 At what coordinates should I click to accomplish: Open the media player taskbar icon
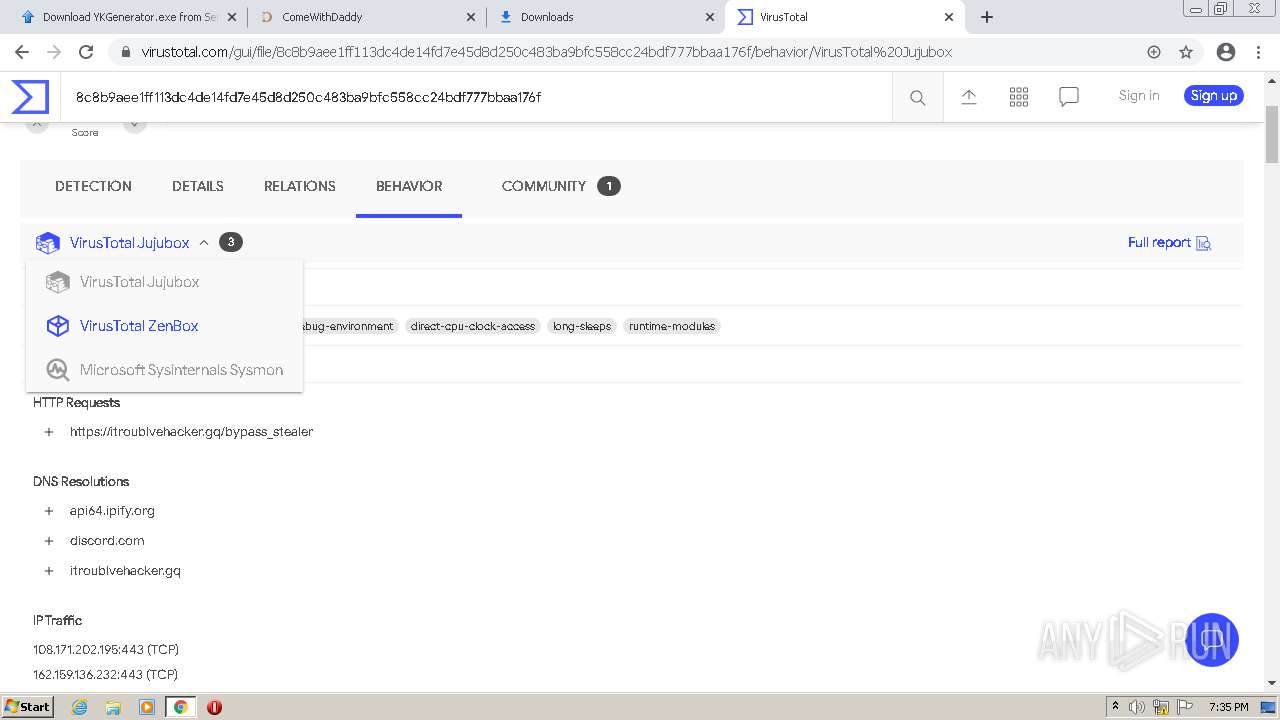[147, 707]
